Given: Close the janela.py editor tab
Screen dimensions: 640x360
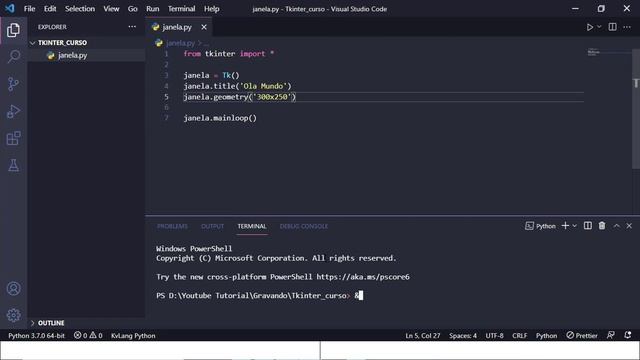Looking at the screenshot, I should (x=204, y=27).
